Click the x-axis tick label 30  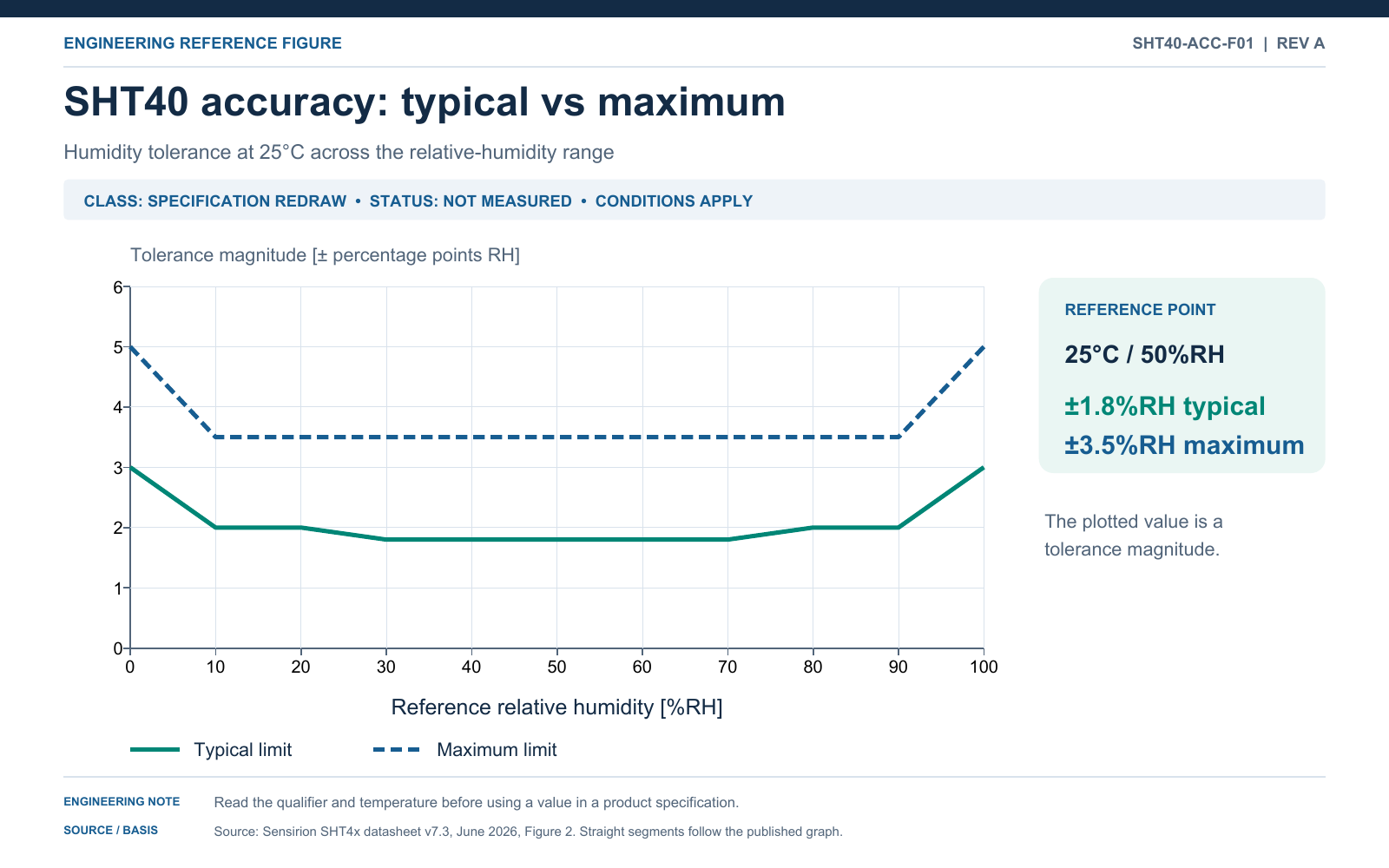[x=386, y=667]
